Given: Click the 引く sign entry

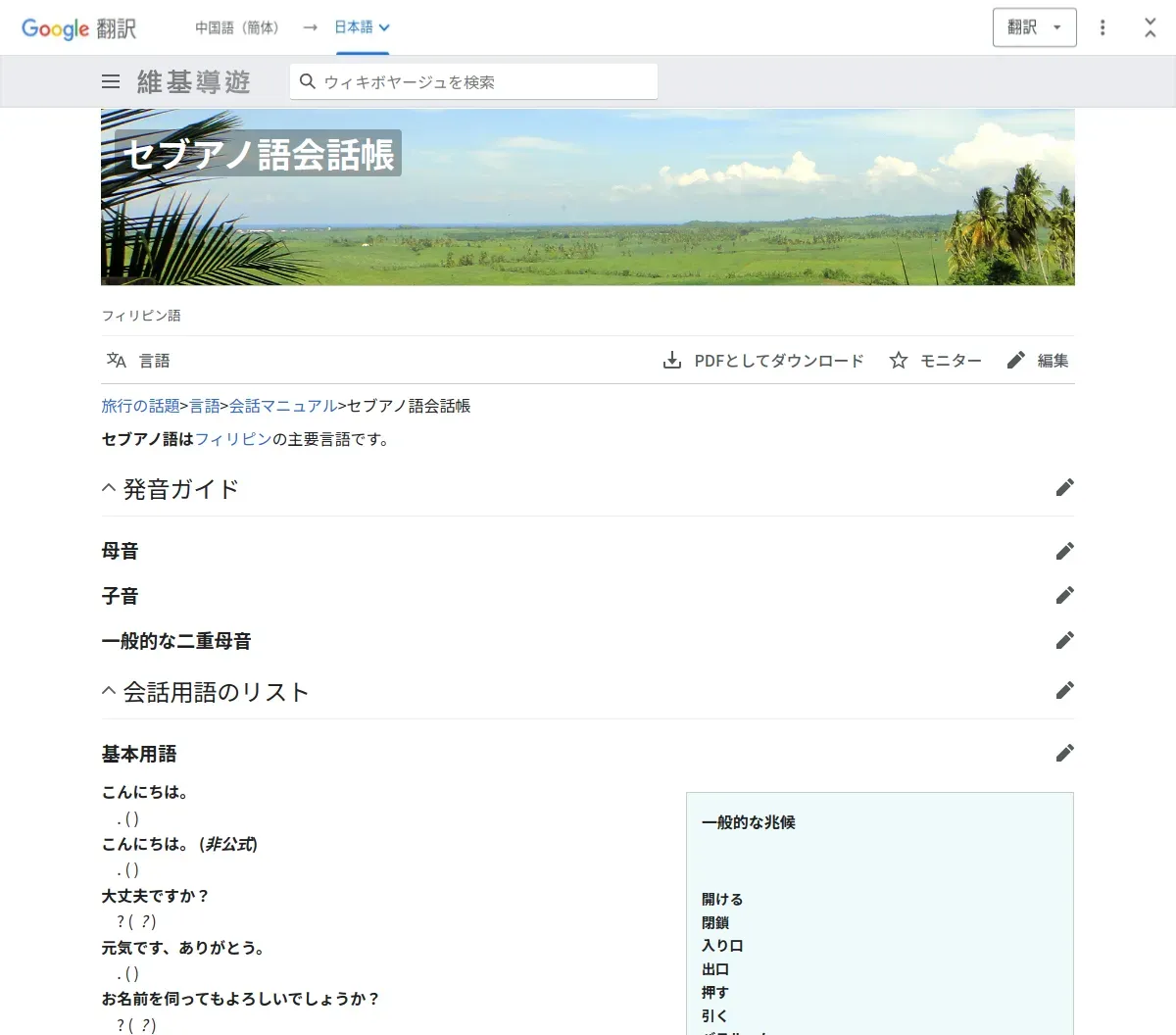Looking at the screenshot, I should click(x=715, y=1016).
